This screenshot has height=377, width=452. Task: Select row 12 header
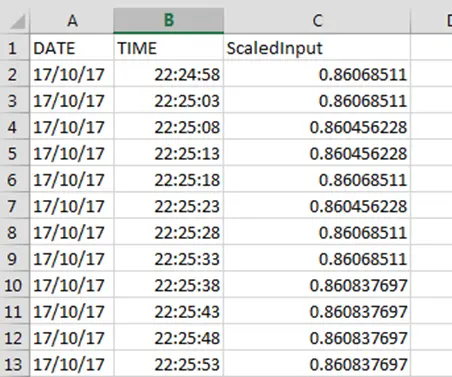[x=14, y=338]
